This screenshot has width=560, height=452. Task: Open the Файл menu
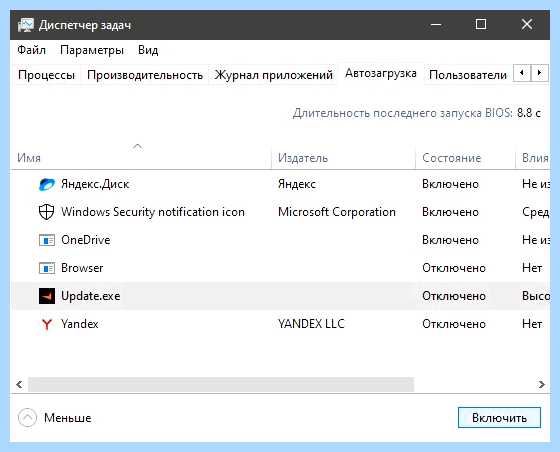pos(31,50)
